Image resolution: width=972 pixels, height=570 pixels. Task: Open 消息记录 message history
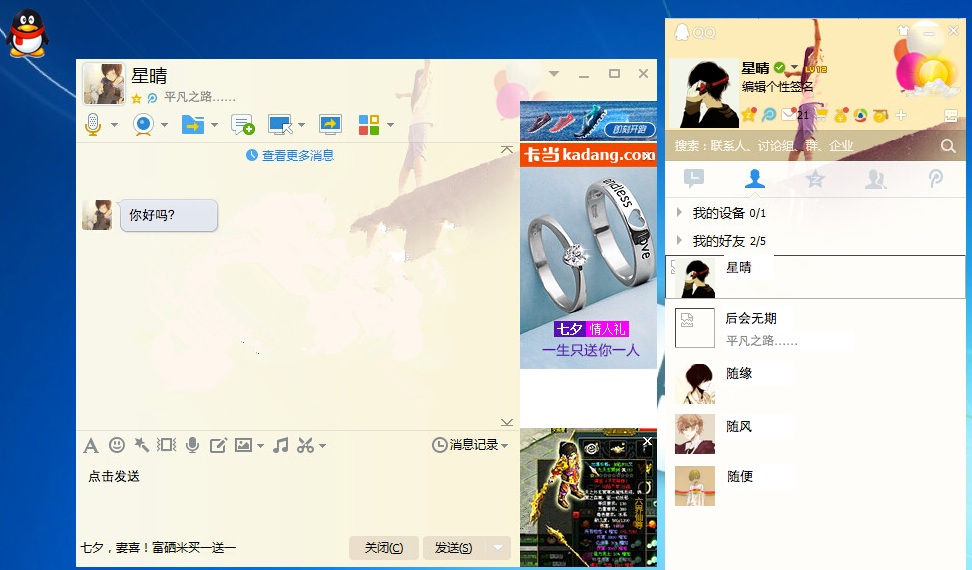470,445
